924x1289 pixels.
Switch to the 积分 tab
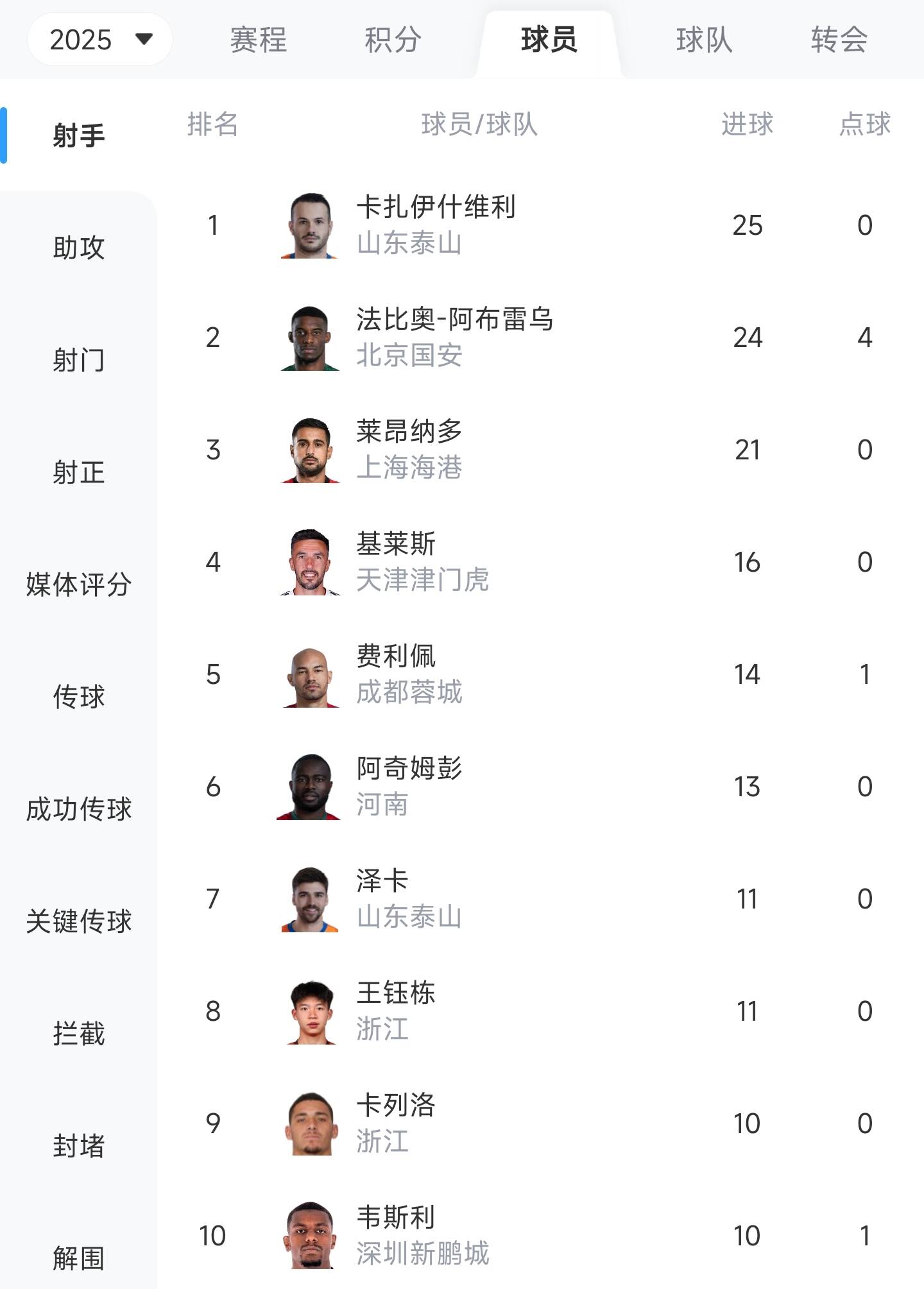point(393,40)
